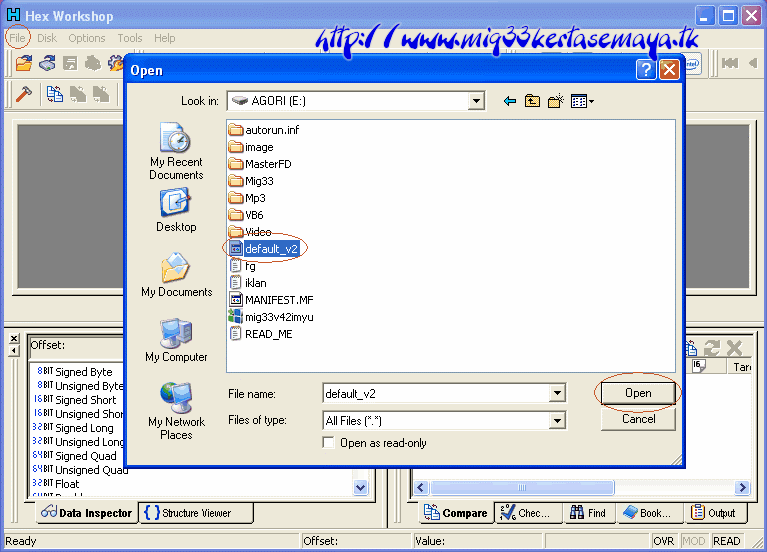Image resolution: width=767 pixels, height=552 pixels.
Task: Go back using the blue arrow in Open dialog
Action: coord(510,101)
